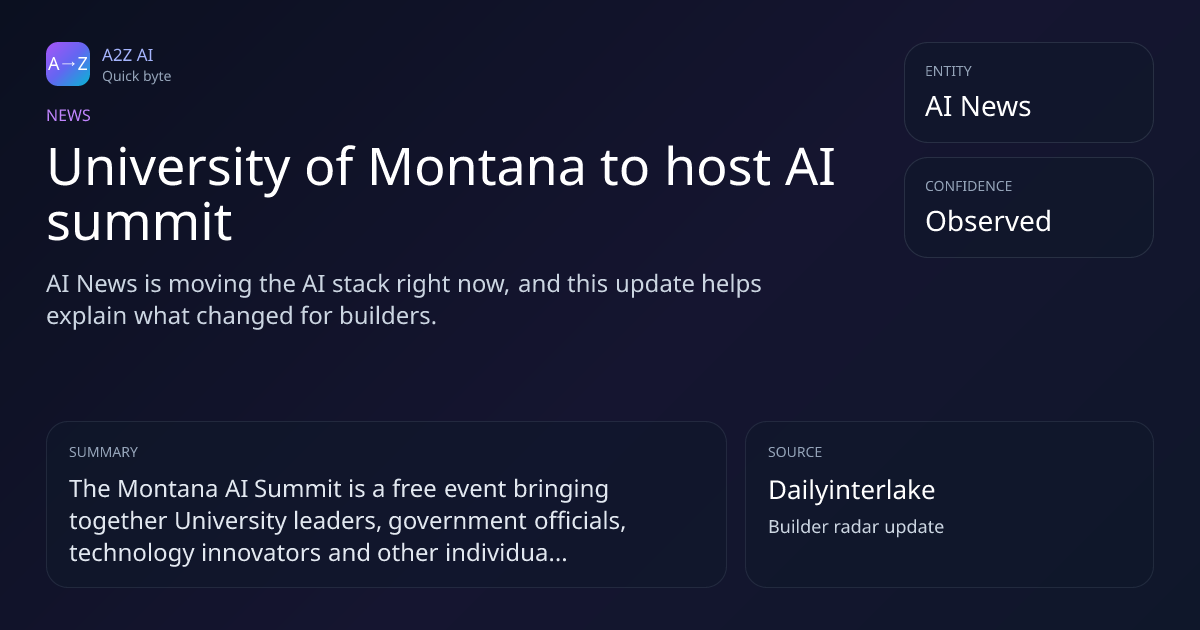1200x630 pixels.
Task: Click the article description paragraph
Action: (x=404, y=299)
